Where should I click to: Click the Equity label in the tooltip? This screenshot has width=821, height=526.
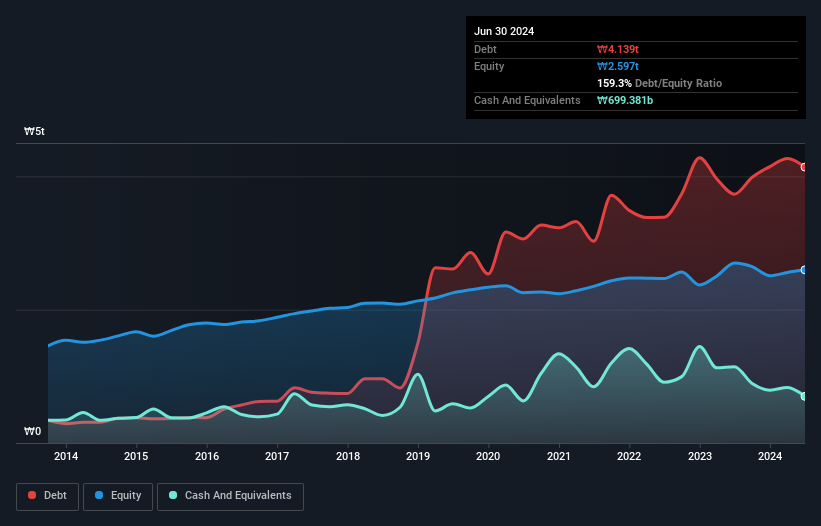click(x=489, y=66)
